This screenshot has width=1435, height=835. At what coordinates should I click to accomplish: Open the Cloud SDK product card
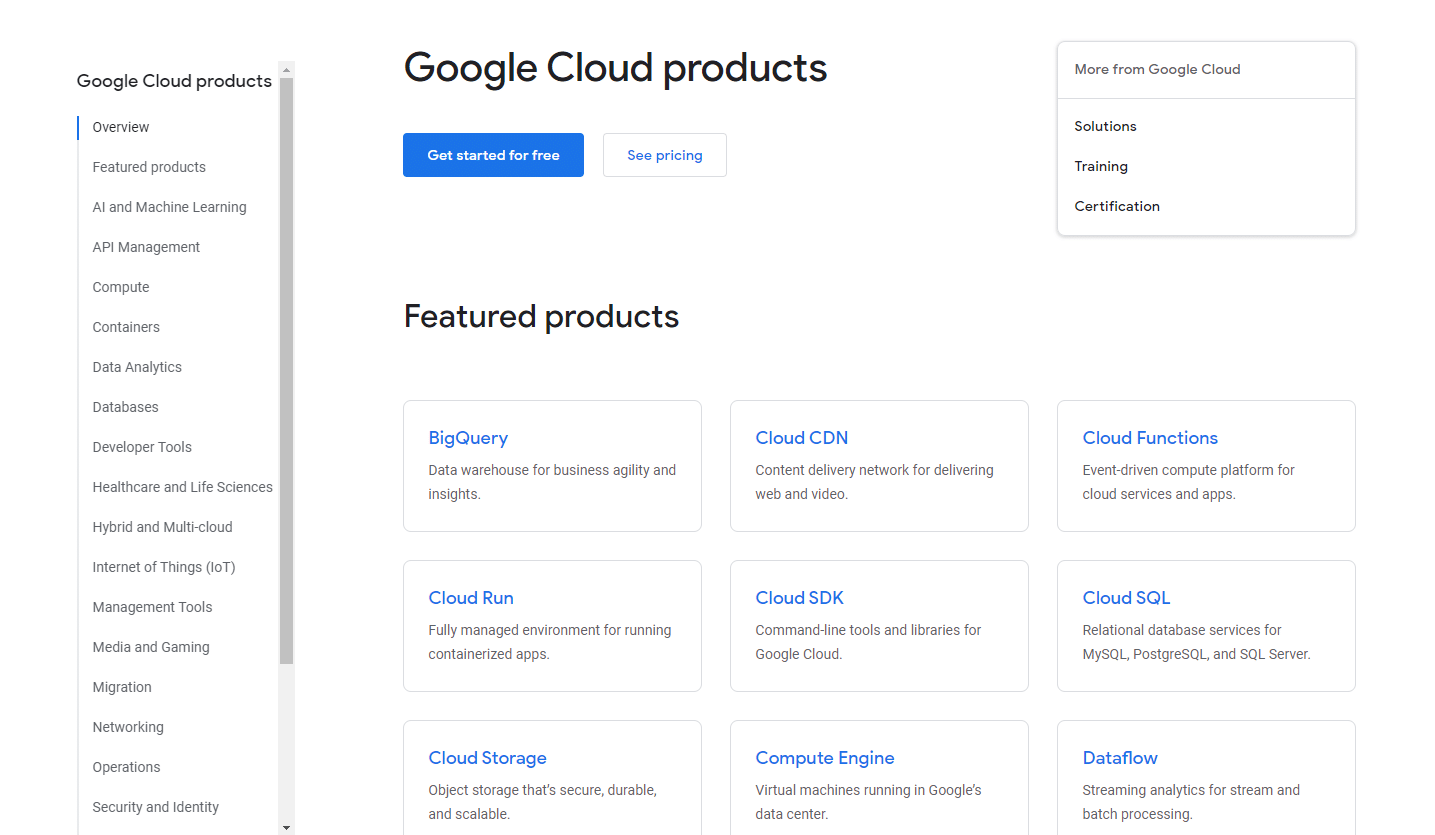[x=800, y=597]
